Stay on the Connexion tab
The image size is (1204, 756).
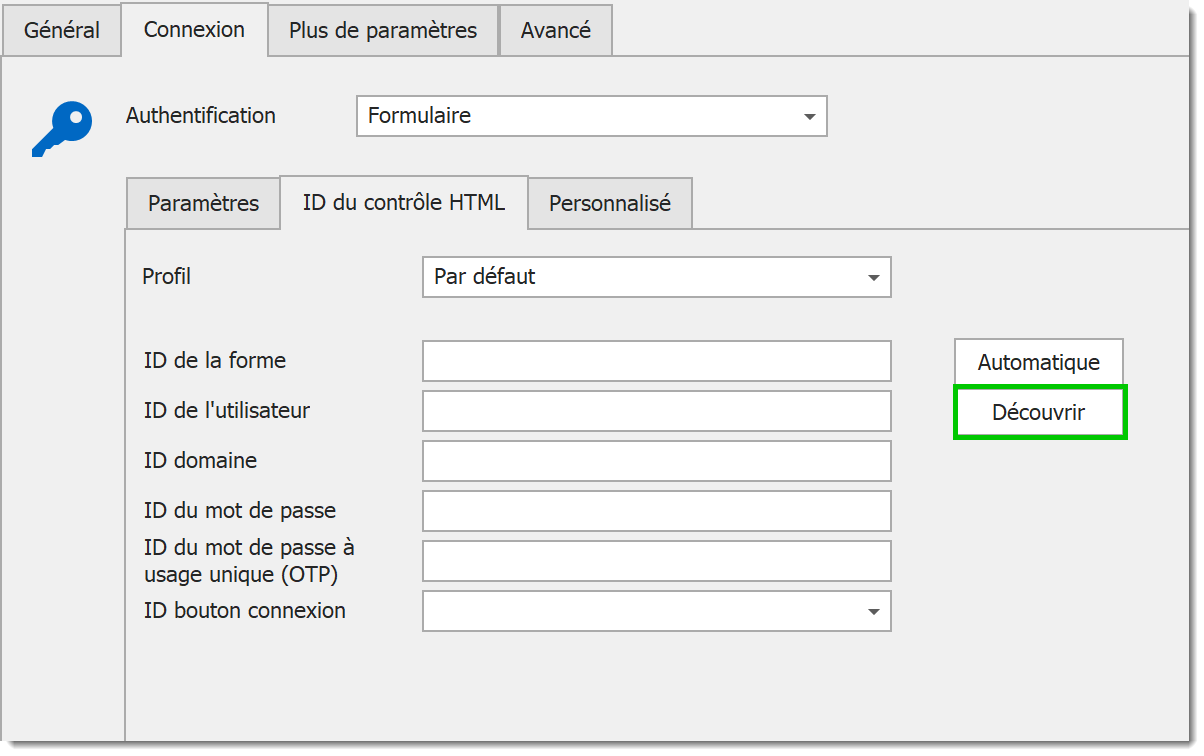(194, 30)
